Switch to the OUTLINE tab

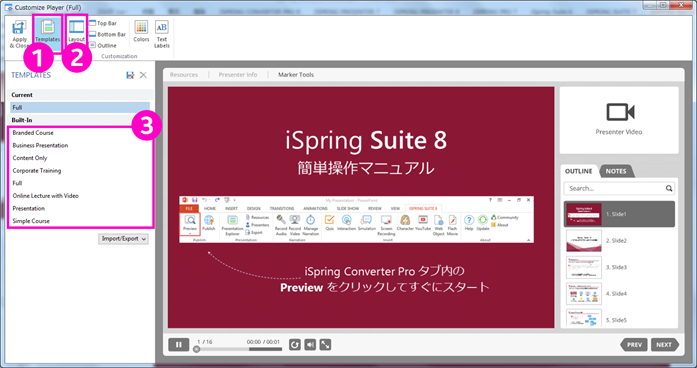[x=578, y=171]
